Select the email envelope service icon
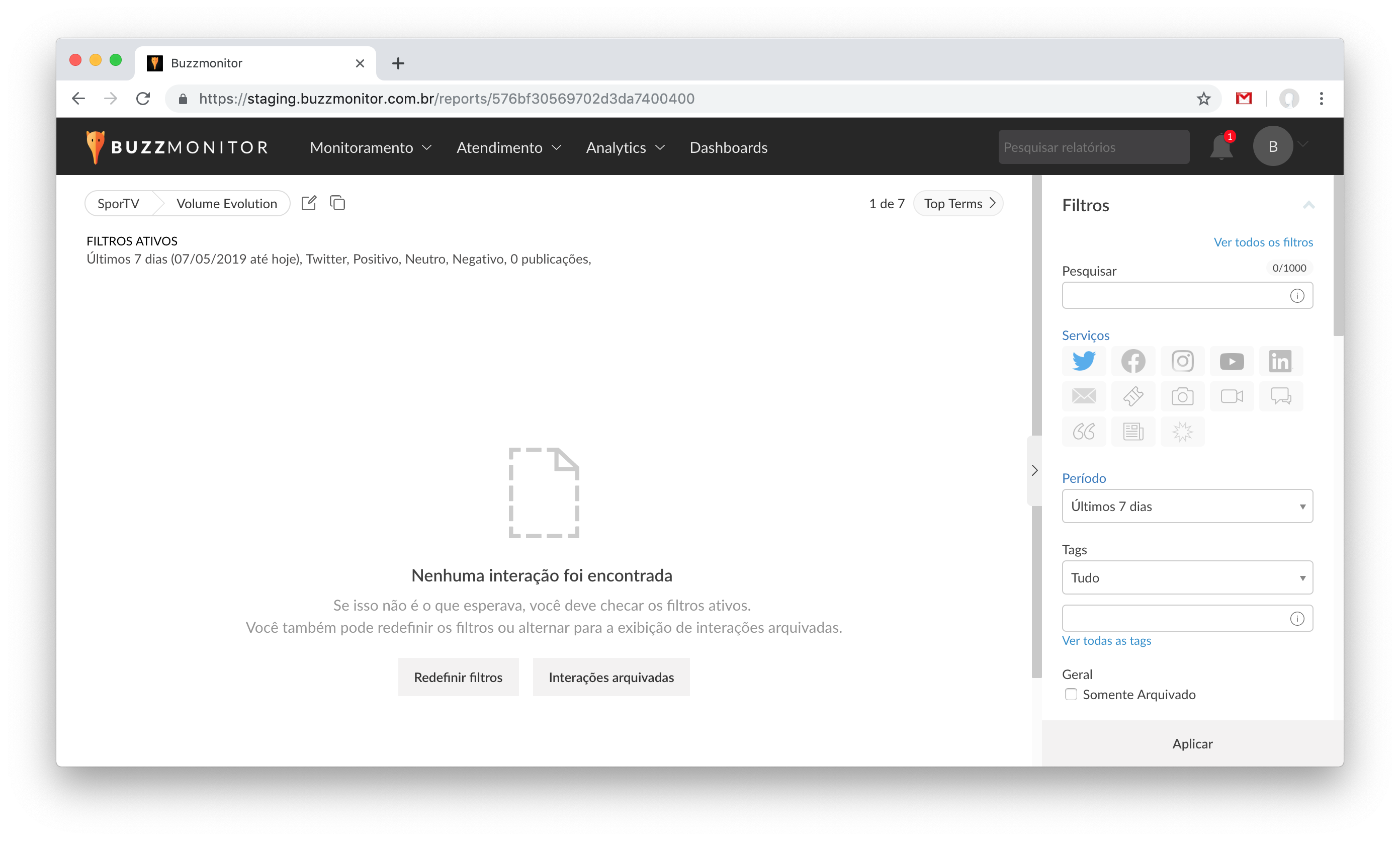Screen dimensions: 1400x841 [x=1083, y=396]
